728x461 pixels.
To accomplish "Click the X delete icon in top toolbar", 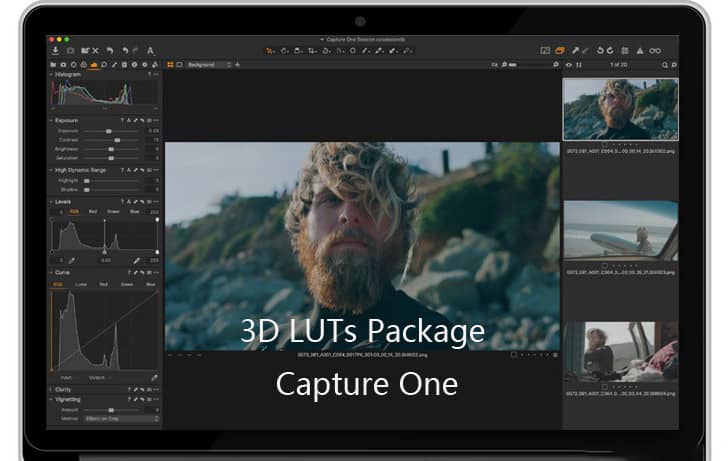I will (96, 51).
